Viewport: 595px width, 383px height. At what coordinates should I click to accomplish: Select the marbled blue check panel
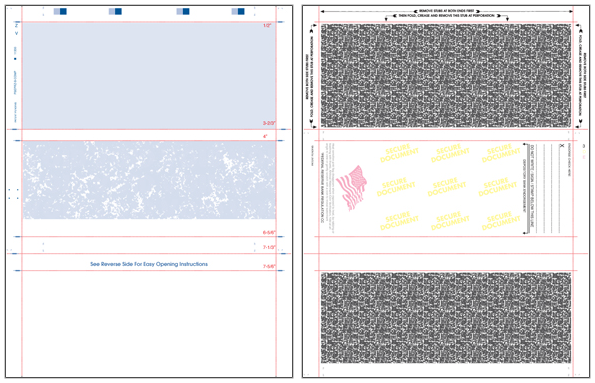149,180
